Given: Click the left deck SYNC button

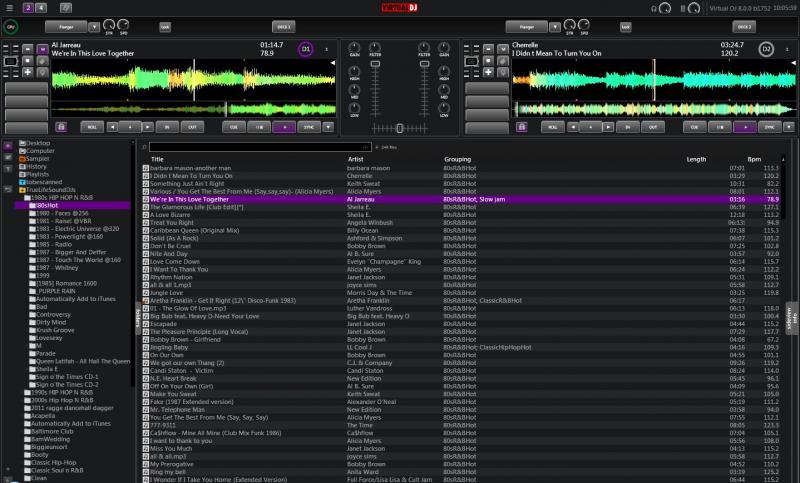Looking at the screenshot, I should (309, 127).
